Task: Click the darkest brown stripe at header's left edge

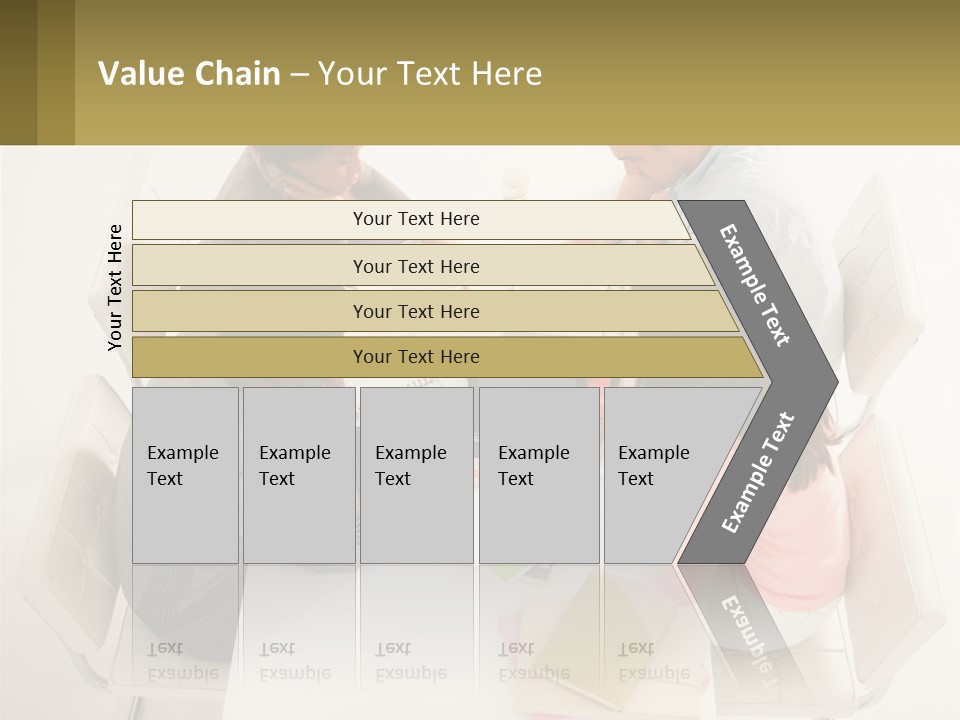Action: tap(18, 72)
